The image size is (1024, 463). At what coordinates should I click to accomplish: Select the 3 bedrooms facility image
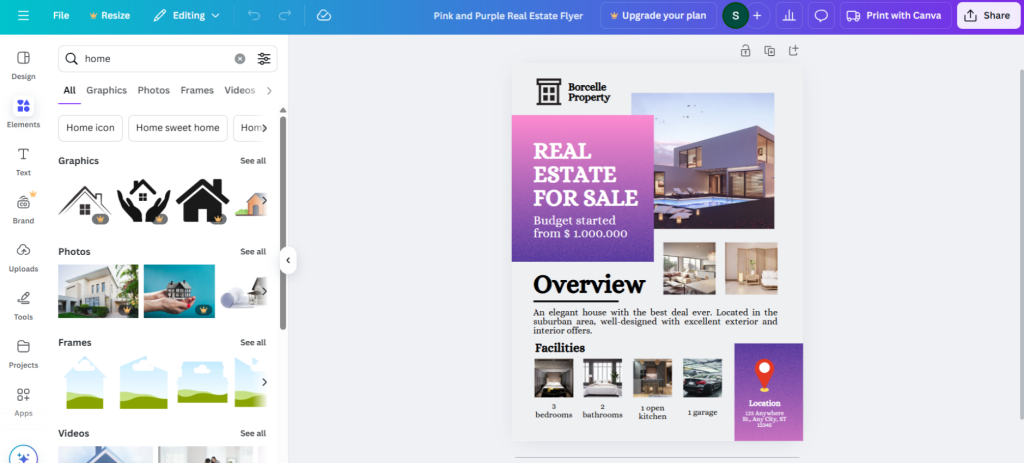pos(553,378)
